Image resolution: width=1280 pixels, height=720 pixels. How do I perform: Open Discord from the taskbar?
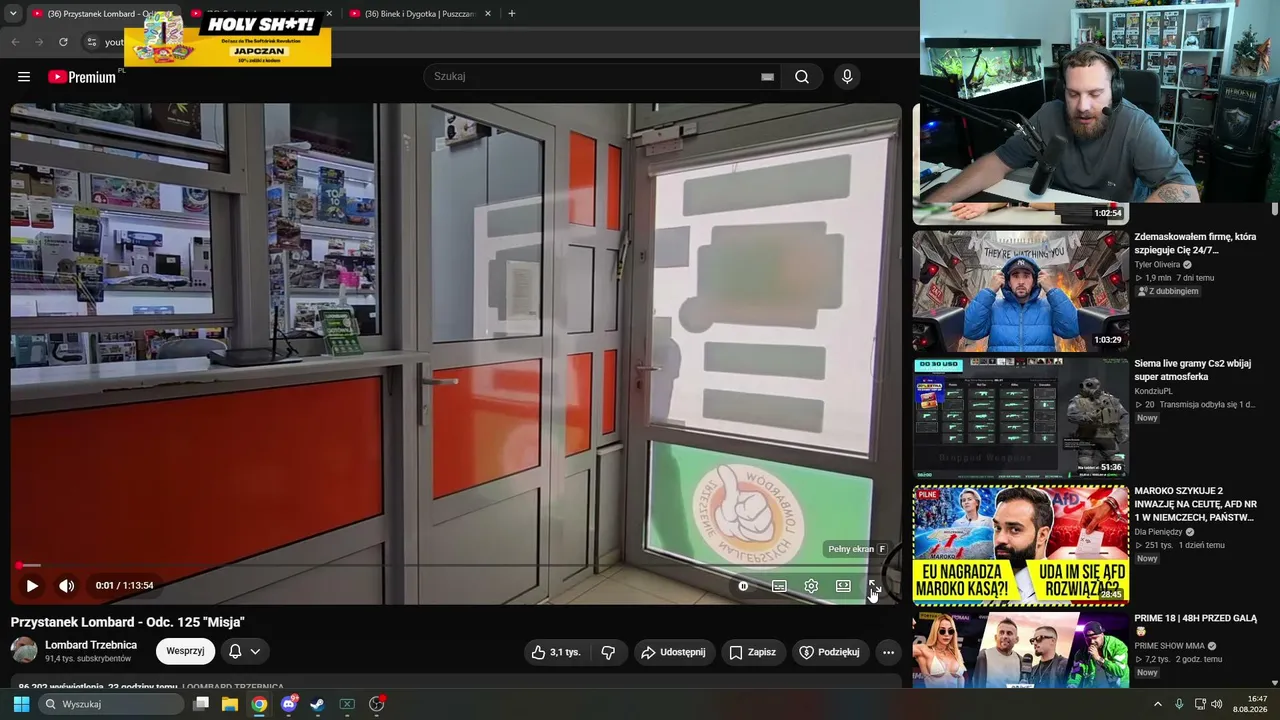[289, 704]
